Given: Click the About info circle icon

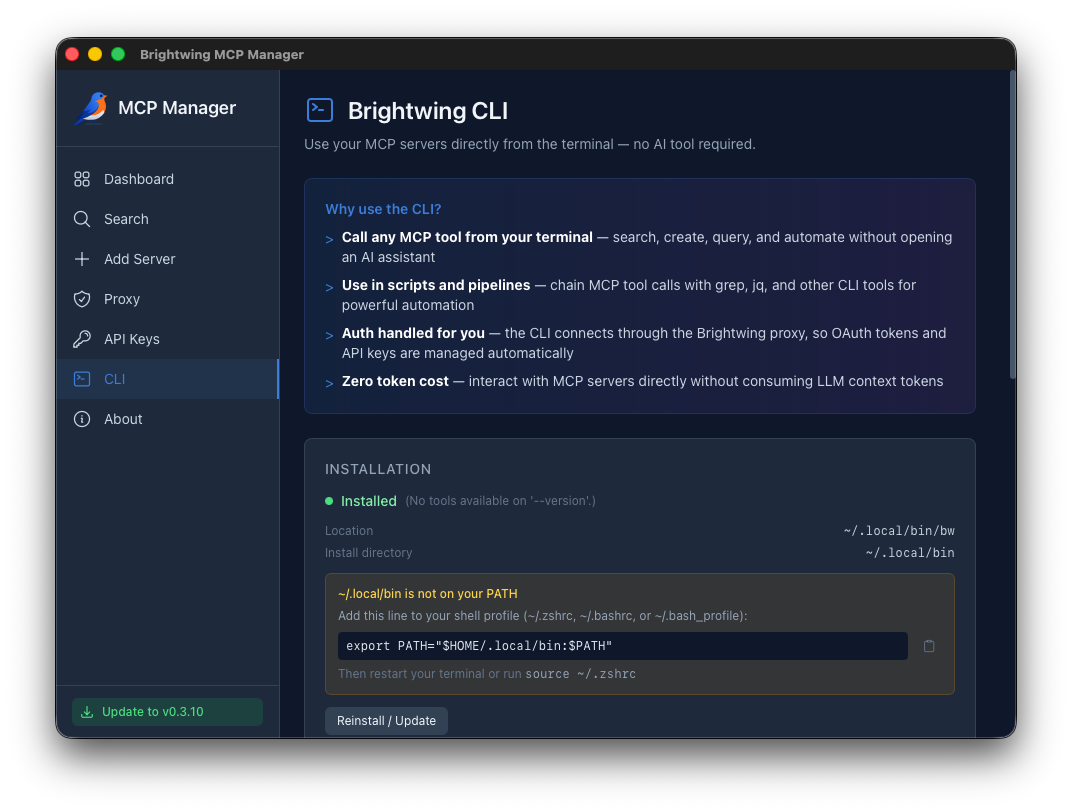Looking at the screenshot, I should [82, 419].
